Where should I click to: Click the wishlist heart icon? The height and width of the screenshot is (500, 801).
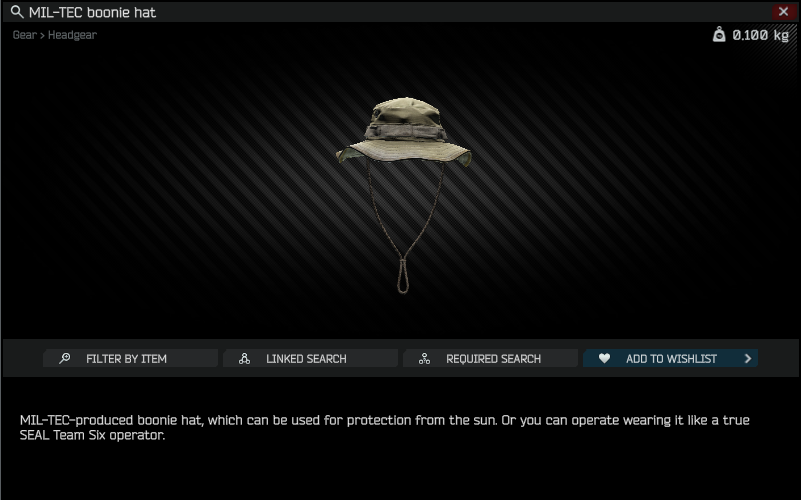[x=604, y=359]
